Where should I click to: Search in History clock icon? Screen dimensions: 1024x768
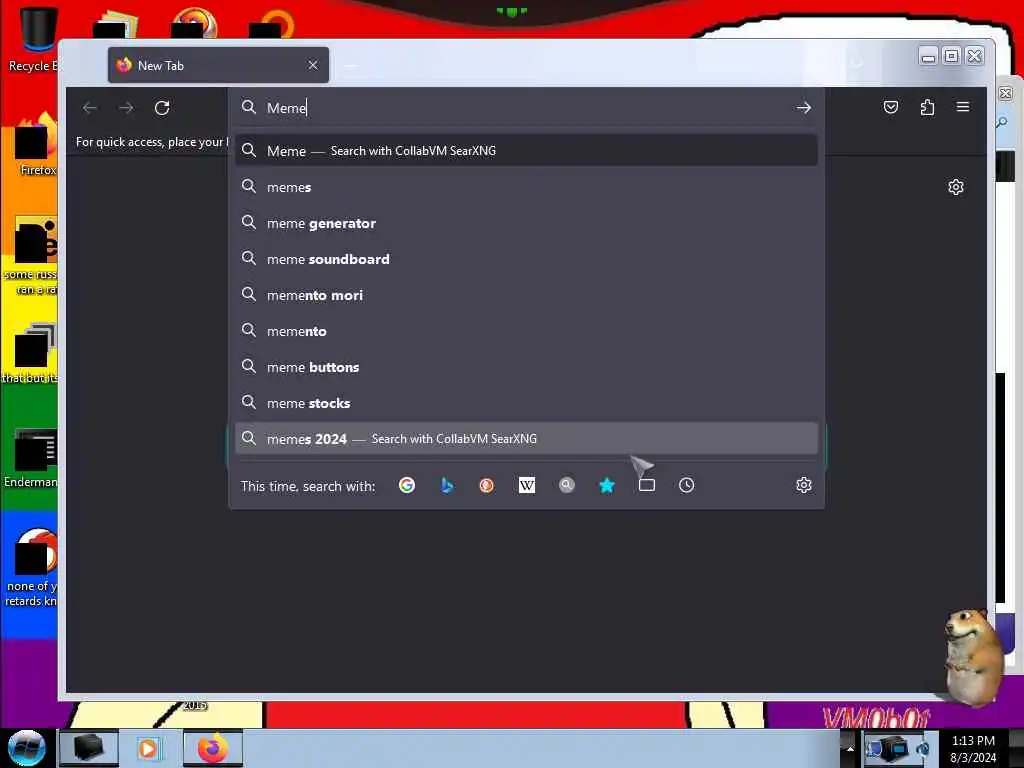coord(686,485)
